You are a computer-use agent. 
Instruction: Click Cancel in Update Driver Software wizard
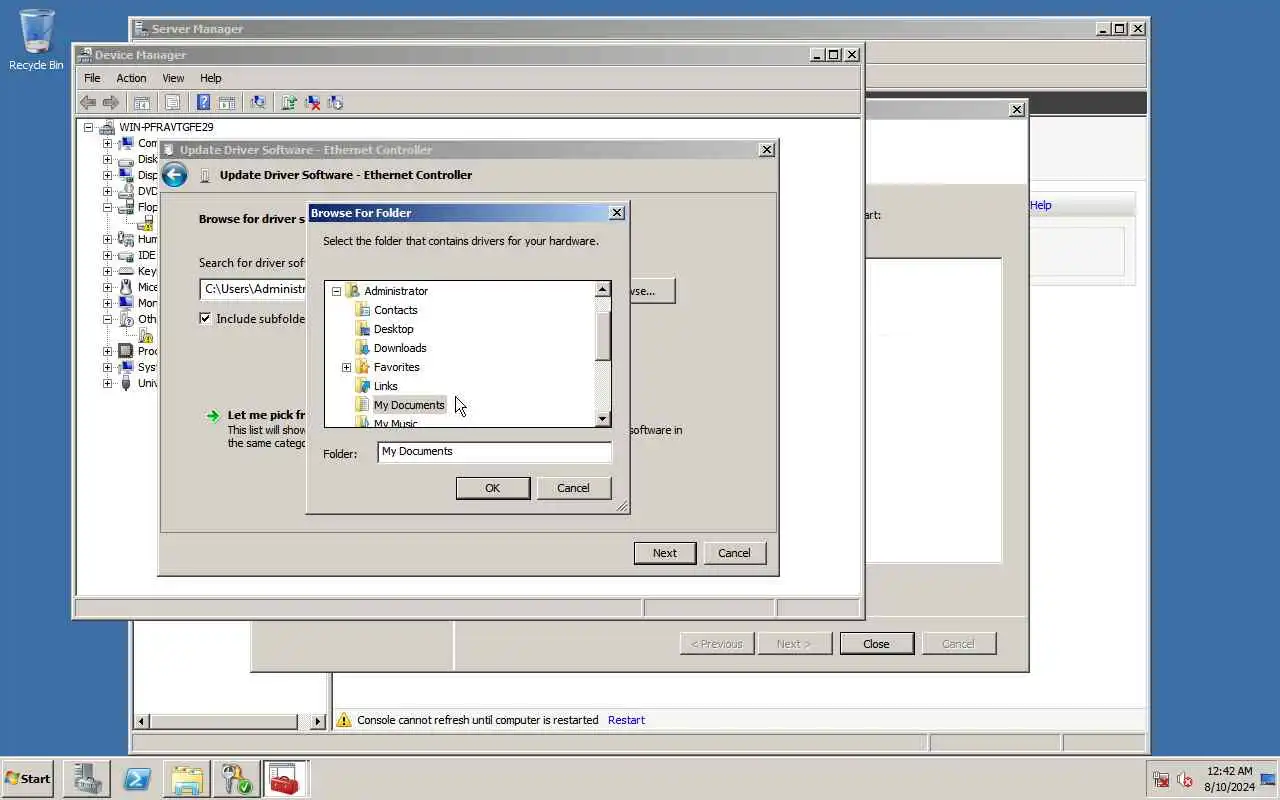pos(734,553)
